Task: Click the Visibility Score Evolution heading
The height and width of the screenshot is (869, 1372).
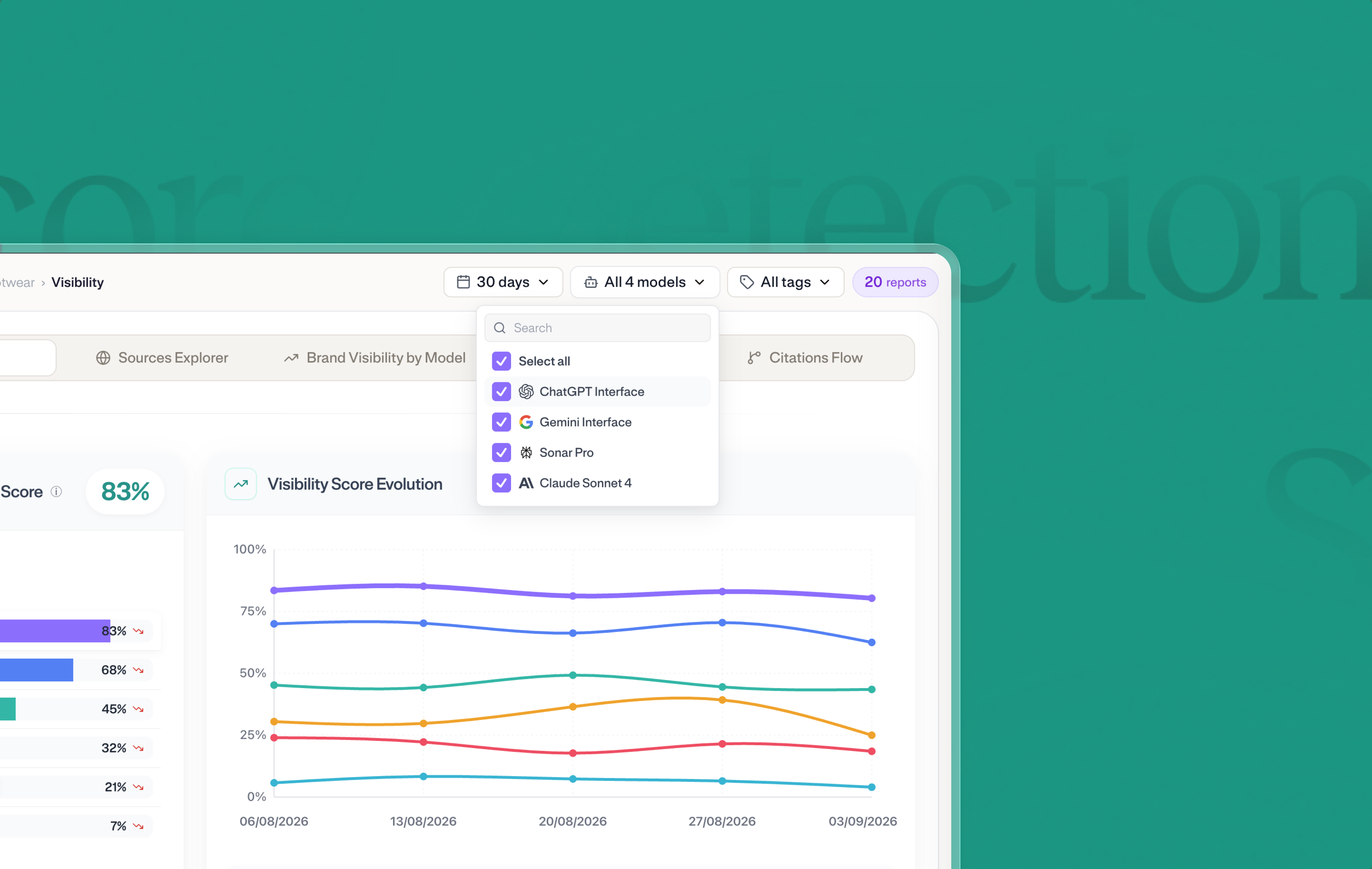Action: (355, 484)
